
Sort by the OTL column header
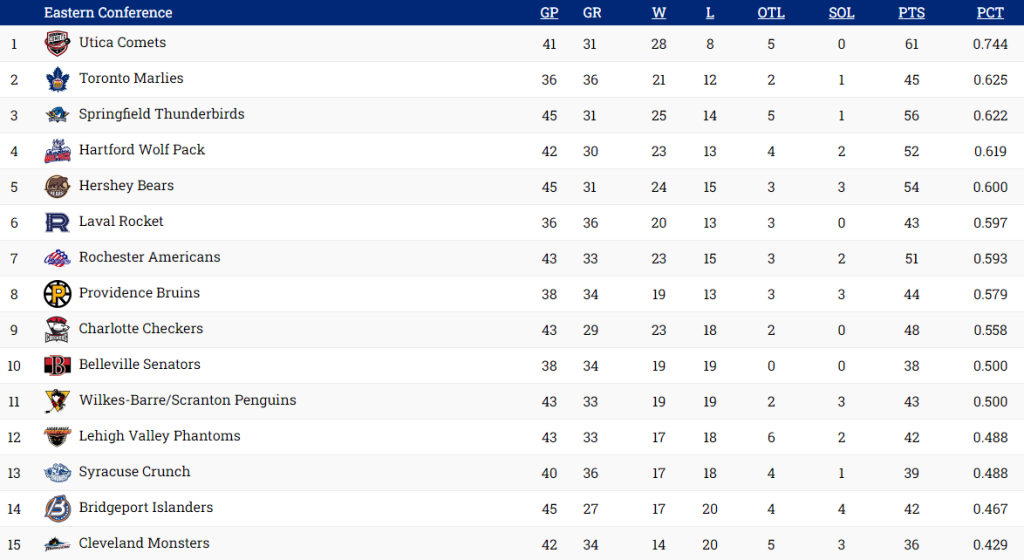click(771, 13)
